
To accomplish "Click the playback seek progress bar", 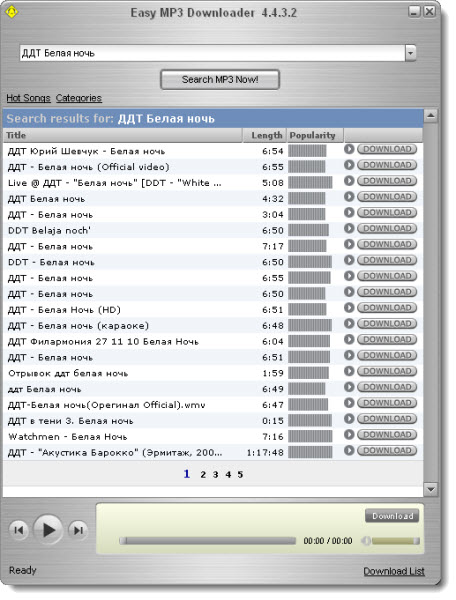I will (x=208, y=541).
